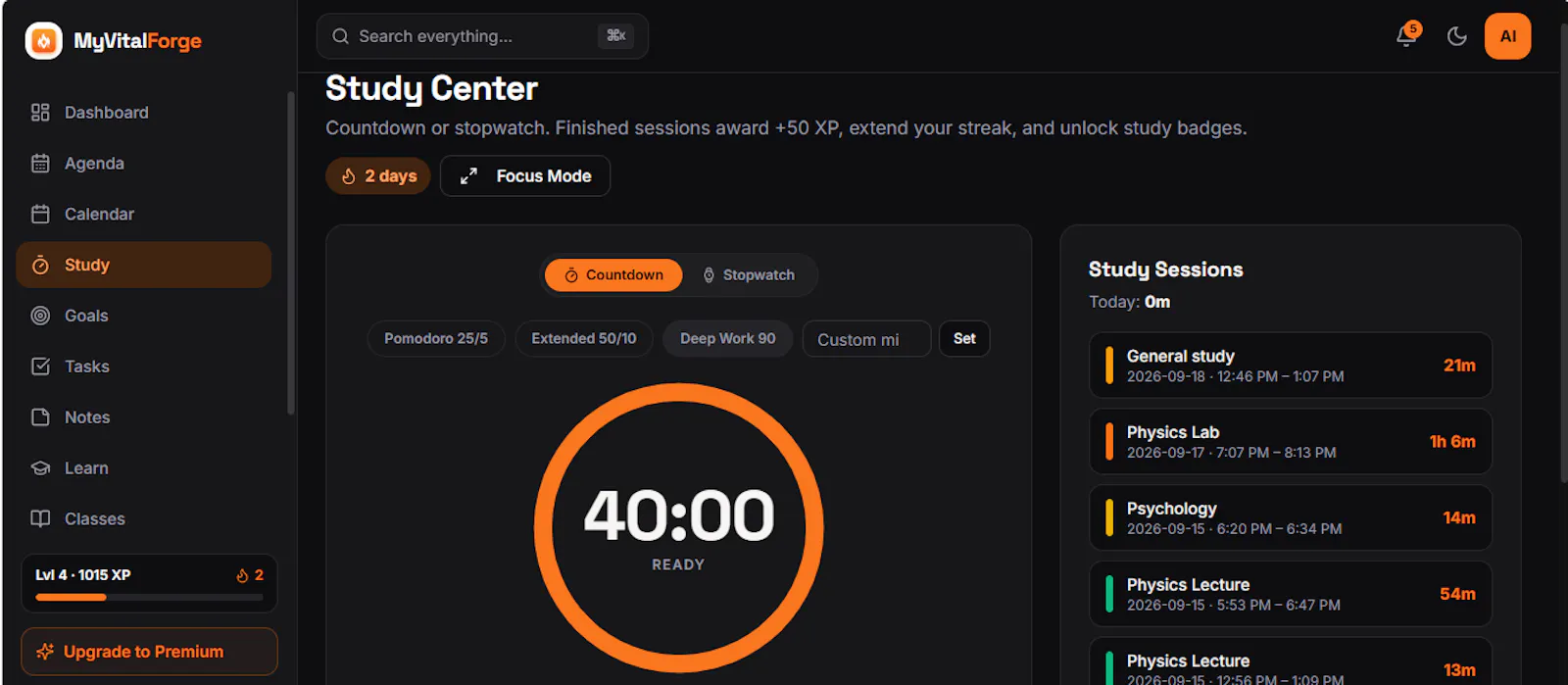Click the streak flame icon in level card
Image resolution: width=1568 pixels, height=685 pixels.
coord(242,576)
